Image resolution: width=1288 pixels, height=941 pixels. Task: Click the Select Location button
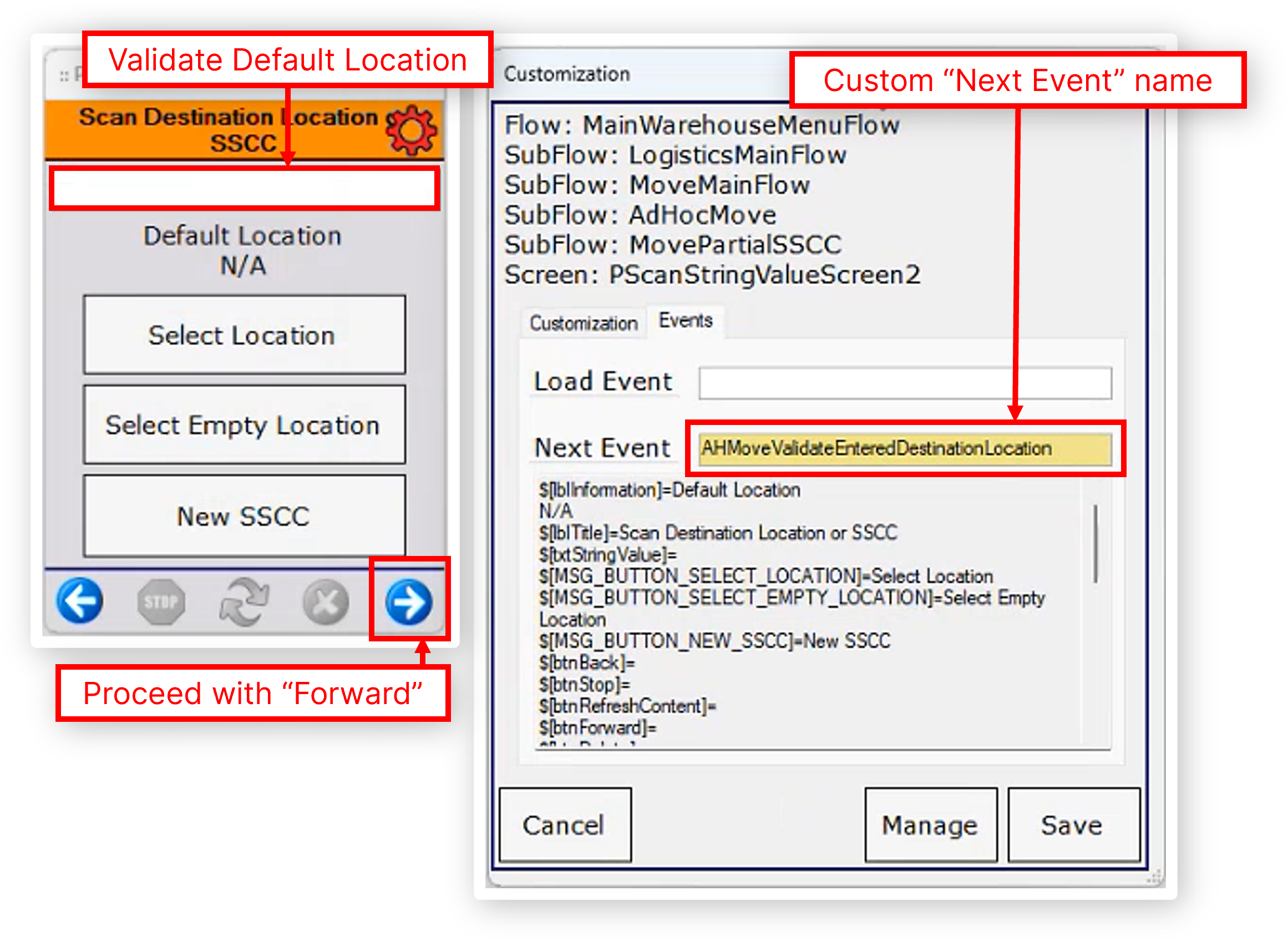coord(244,335)
